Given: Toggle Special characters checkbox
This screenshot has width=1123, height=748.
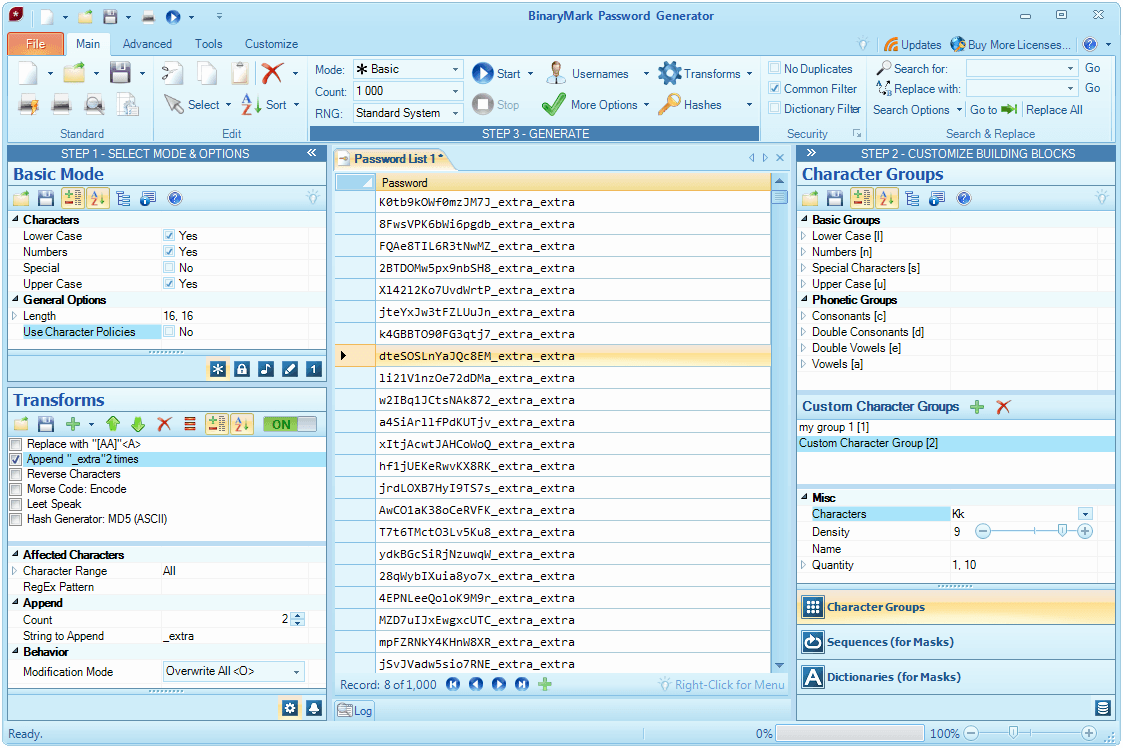Looking at the screenshot, I should point(169,267).
